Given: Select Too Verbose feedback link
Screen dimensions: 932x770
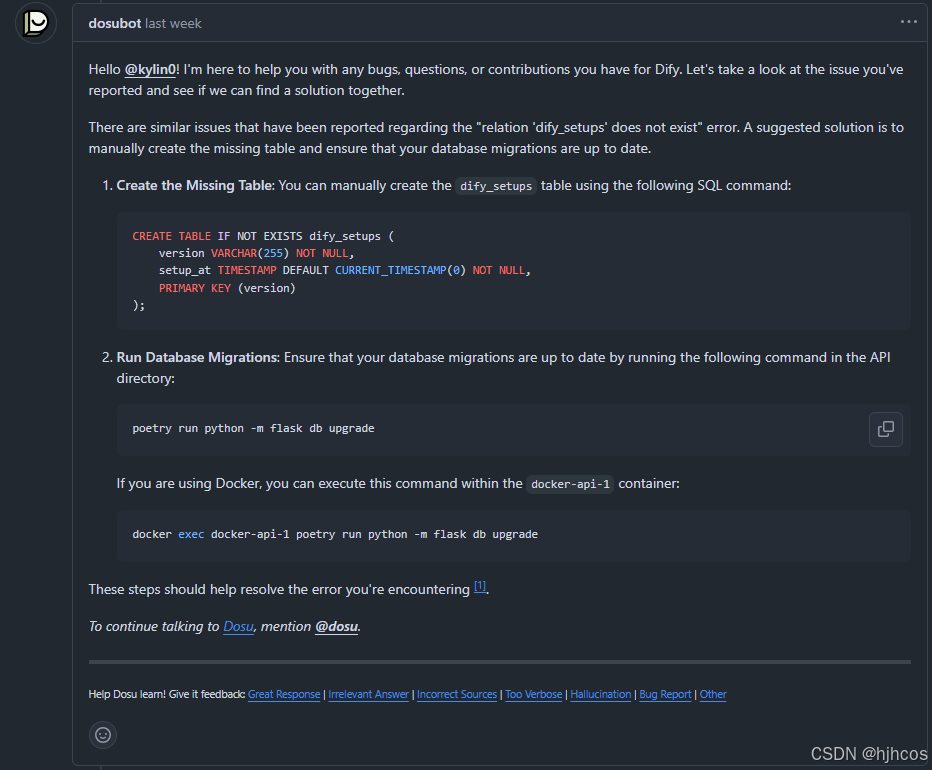Looking at the screenshot, I should pyautogui.click(x=534, y=694).
